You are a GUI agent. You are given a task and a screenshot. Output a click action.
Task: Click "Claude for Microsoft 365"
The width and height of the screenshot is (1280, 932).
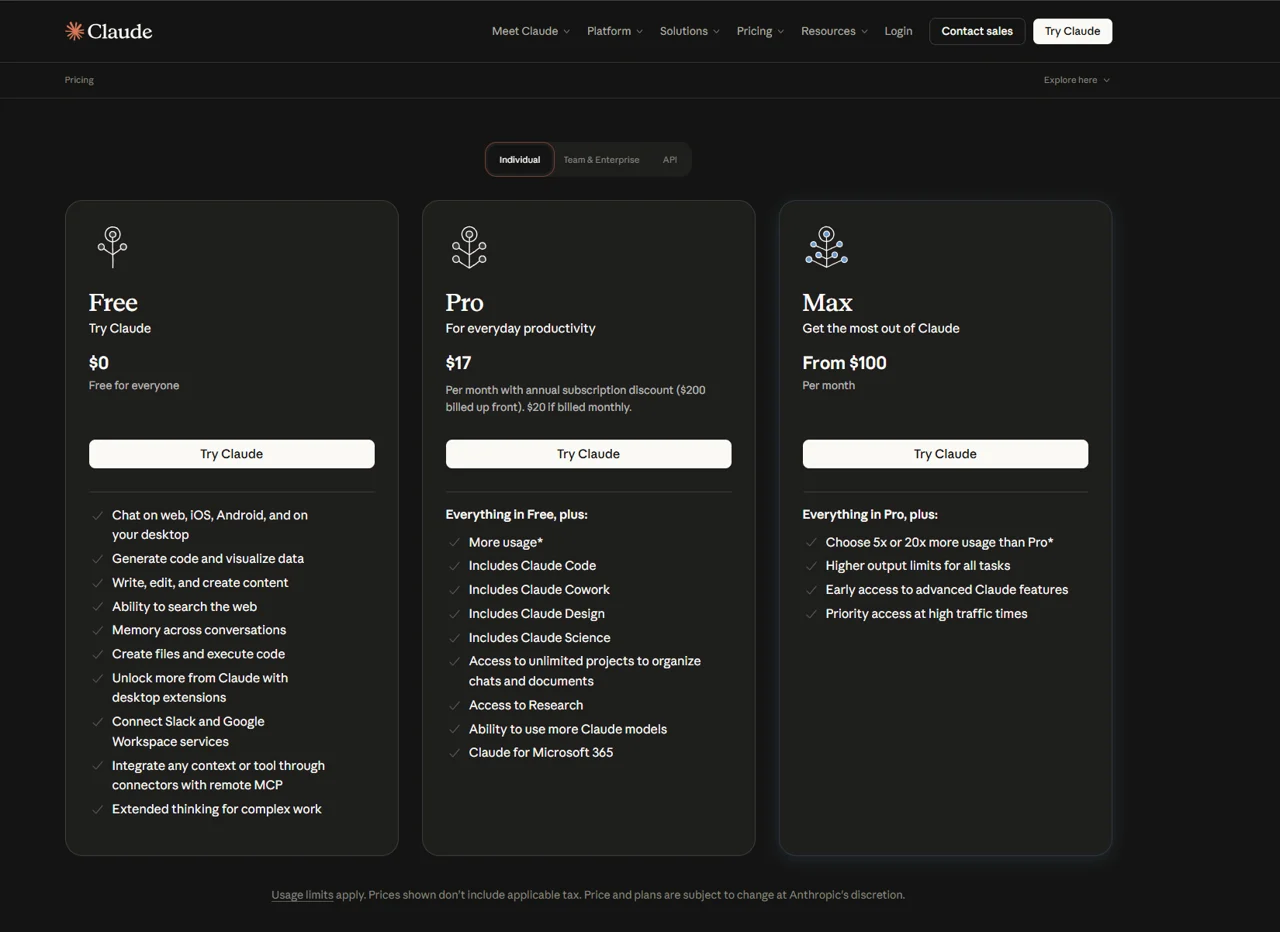point(541,753)
